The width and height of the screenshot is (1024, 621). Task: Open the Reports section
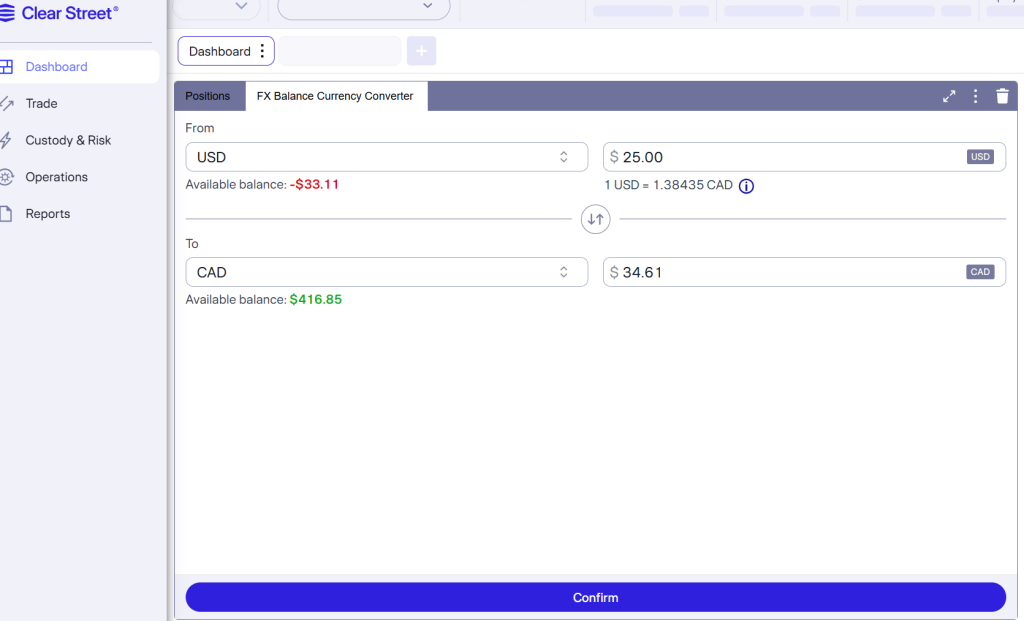click(48, 214)
